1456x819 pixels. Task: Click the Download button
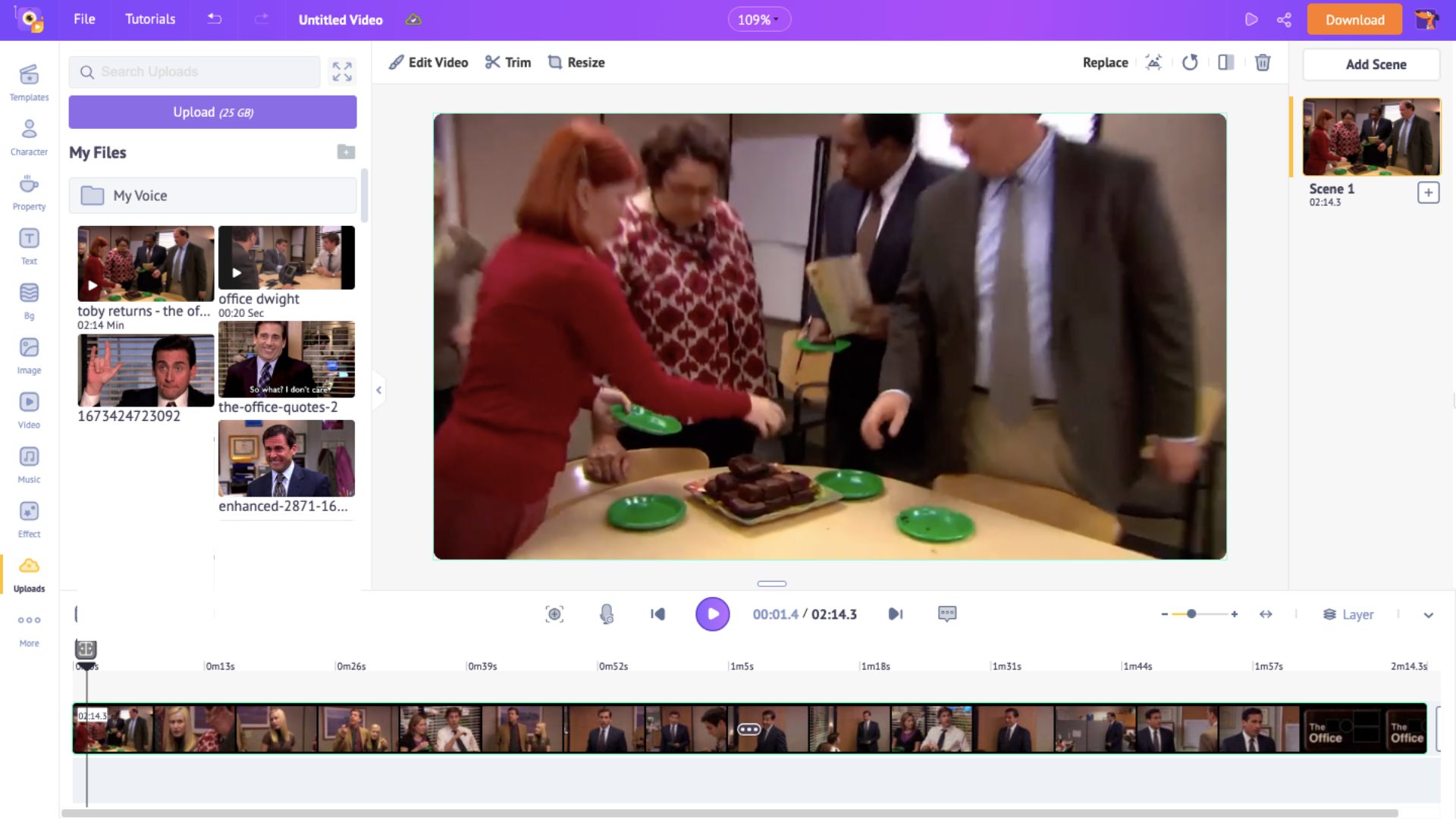(x=1353, y=19)
